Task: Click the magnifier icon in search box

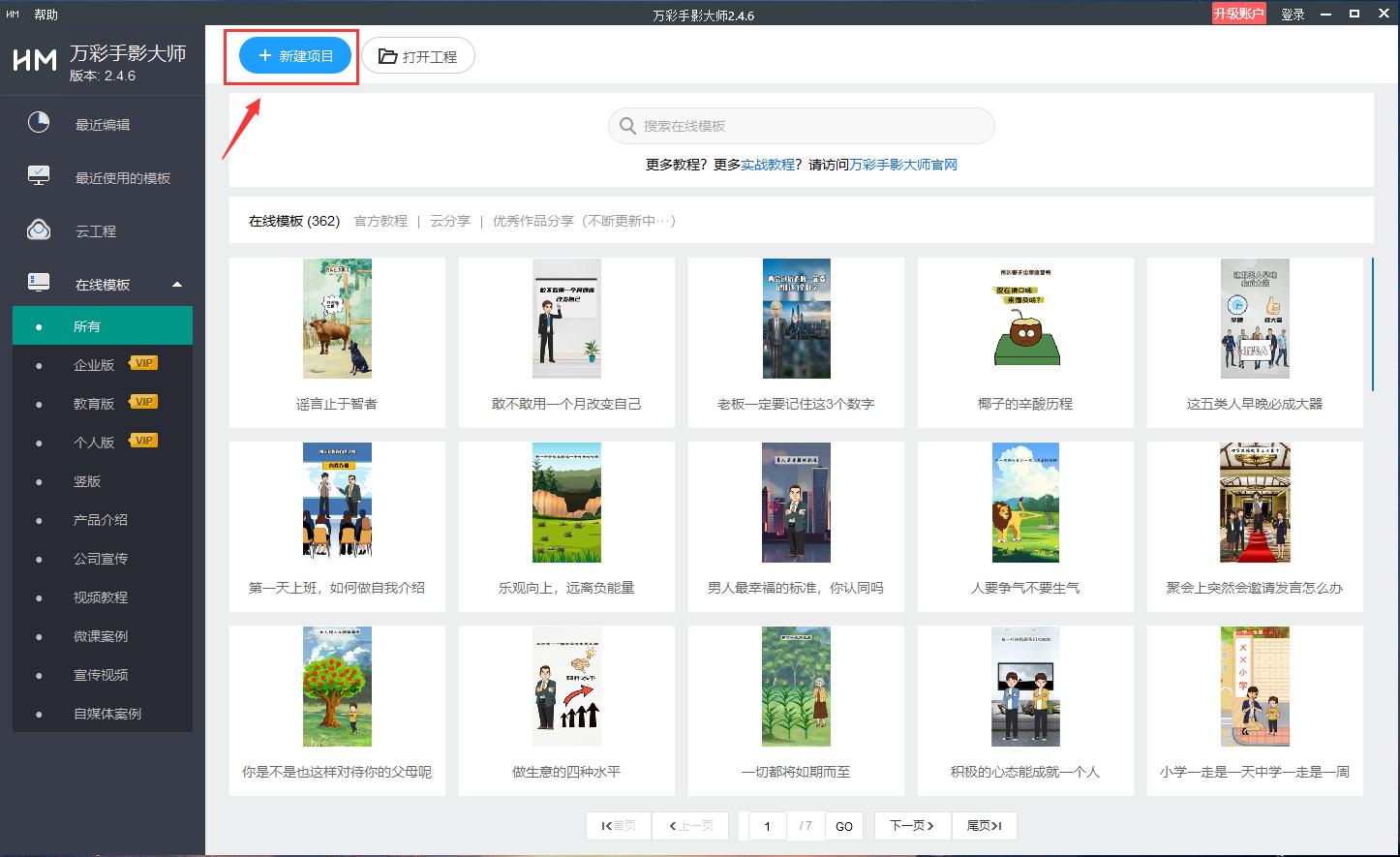Action: (627, 126)
